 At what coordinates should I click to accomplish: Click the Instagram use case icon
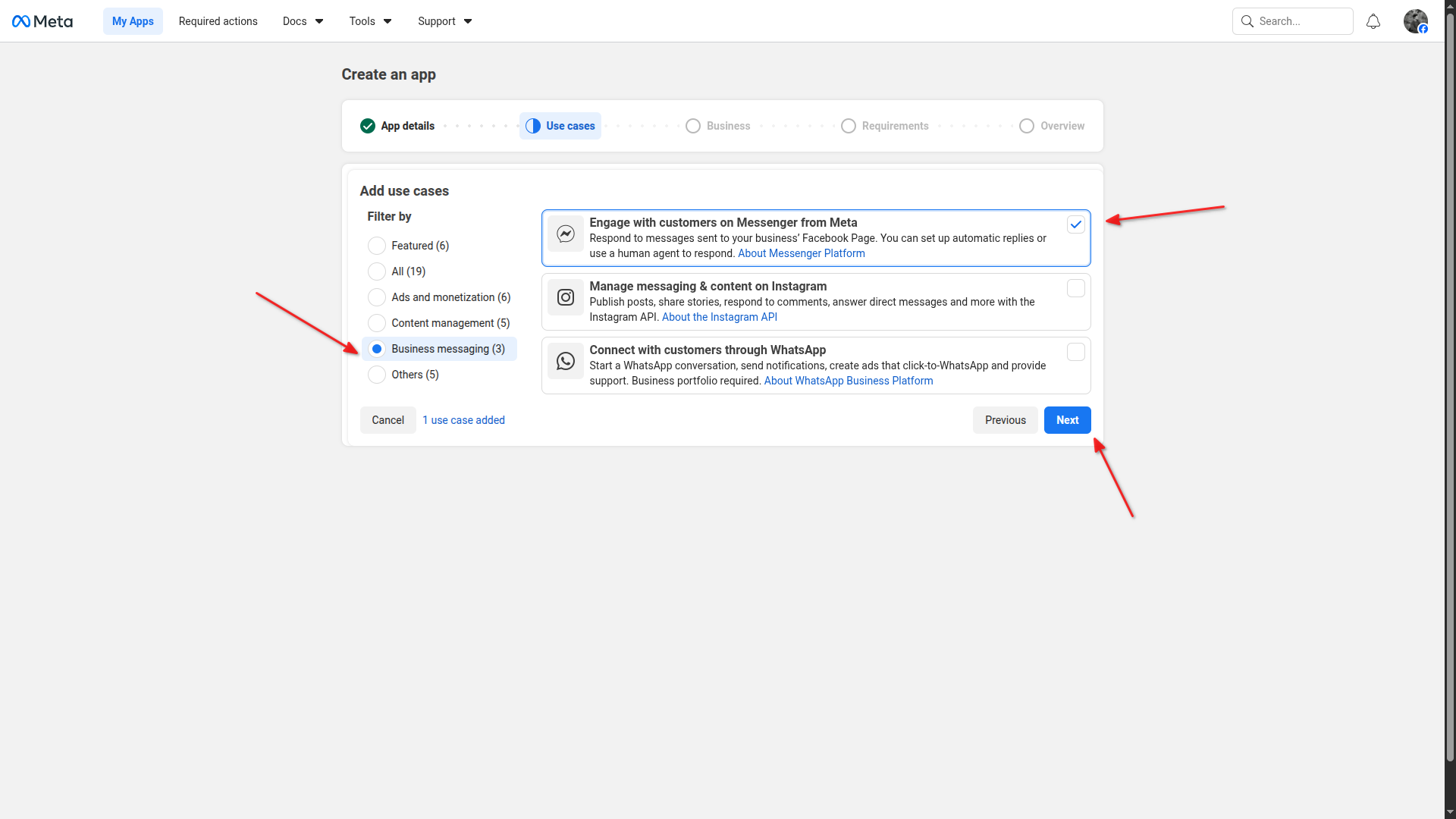[566, 297]
